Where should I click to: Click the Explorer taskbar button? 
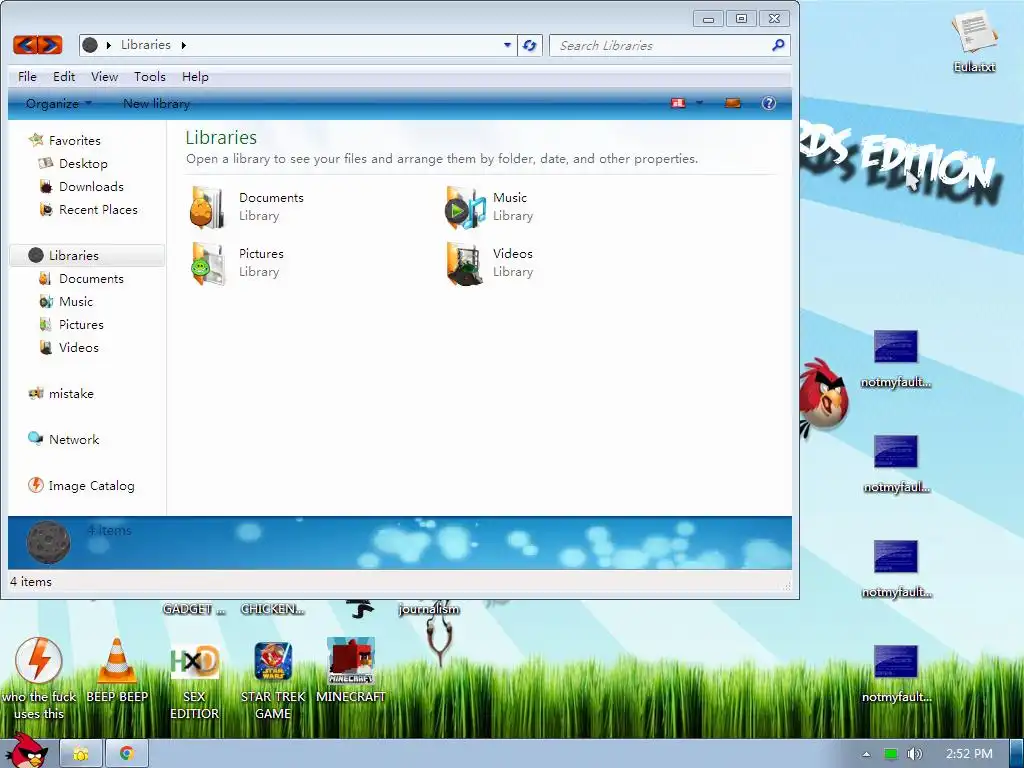click(x=81, y=754)
